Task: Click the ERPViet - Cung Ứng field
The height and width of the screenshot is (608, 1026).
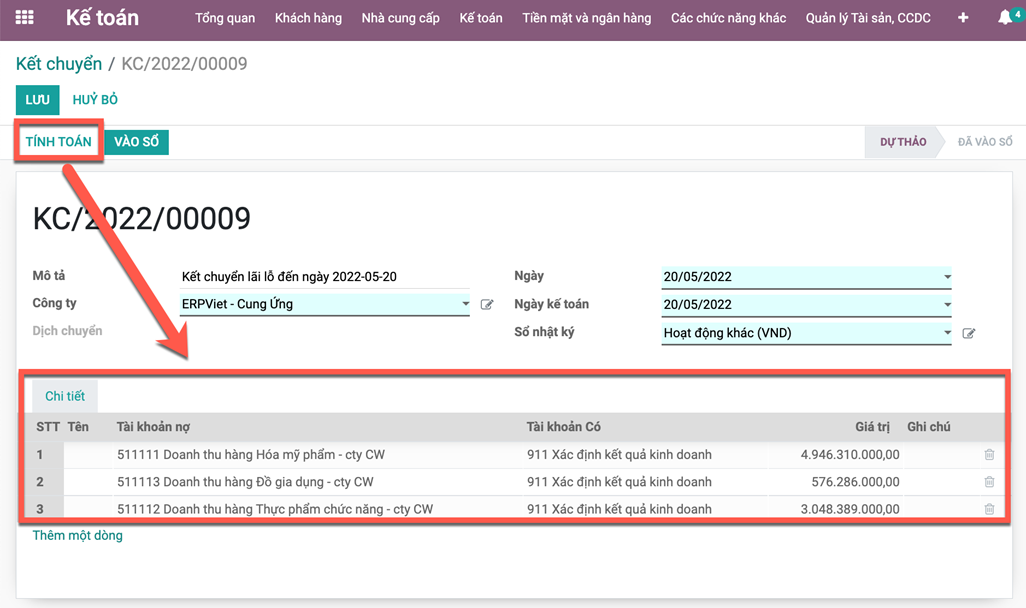Action: tap(325, 304)
